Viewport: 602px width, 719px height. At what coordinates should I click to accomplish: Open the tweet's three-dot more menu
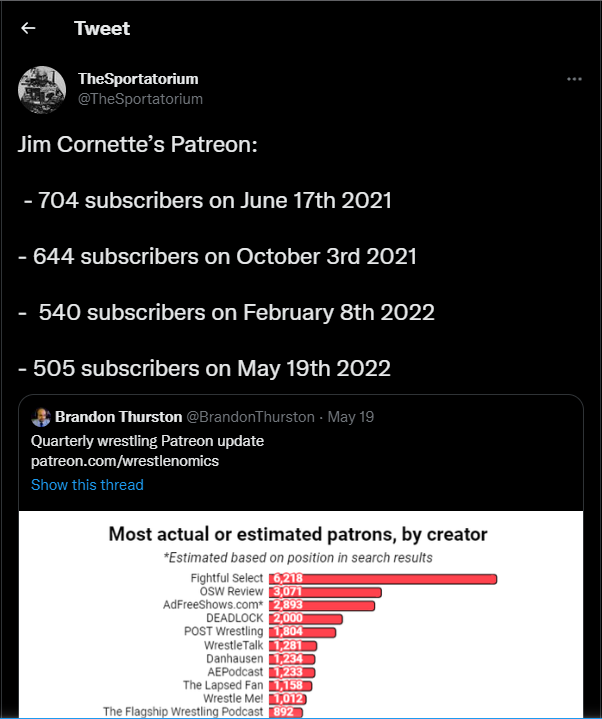click(574, 79)
